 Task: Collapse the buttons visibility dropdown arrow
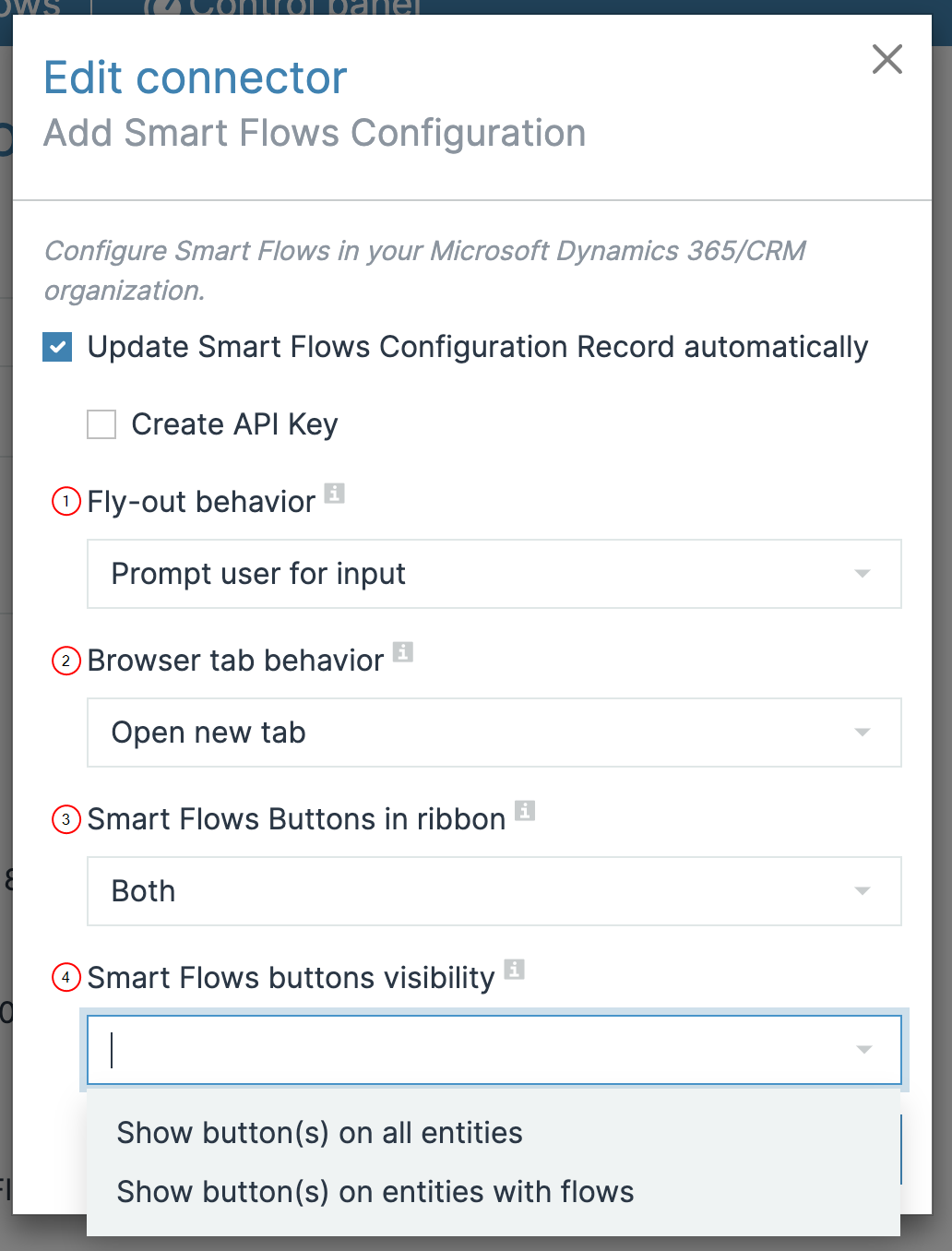click(863, 1050)
